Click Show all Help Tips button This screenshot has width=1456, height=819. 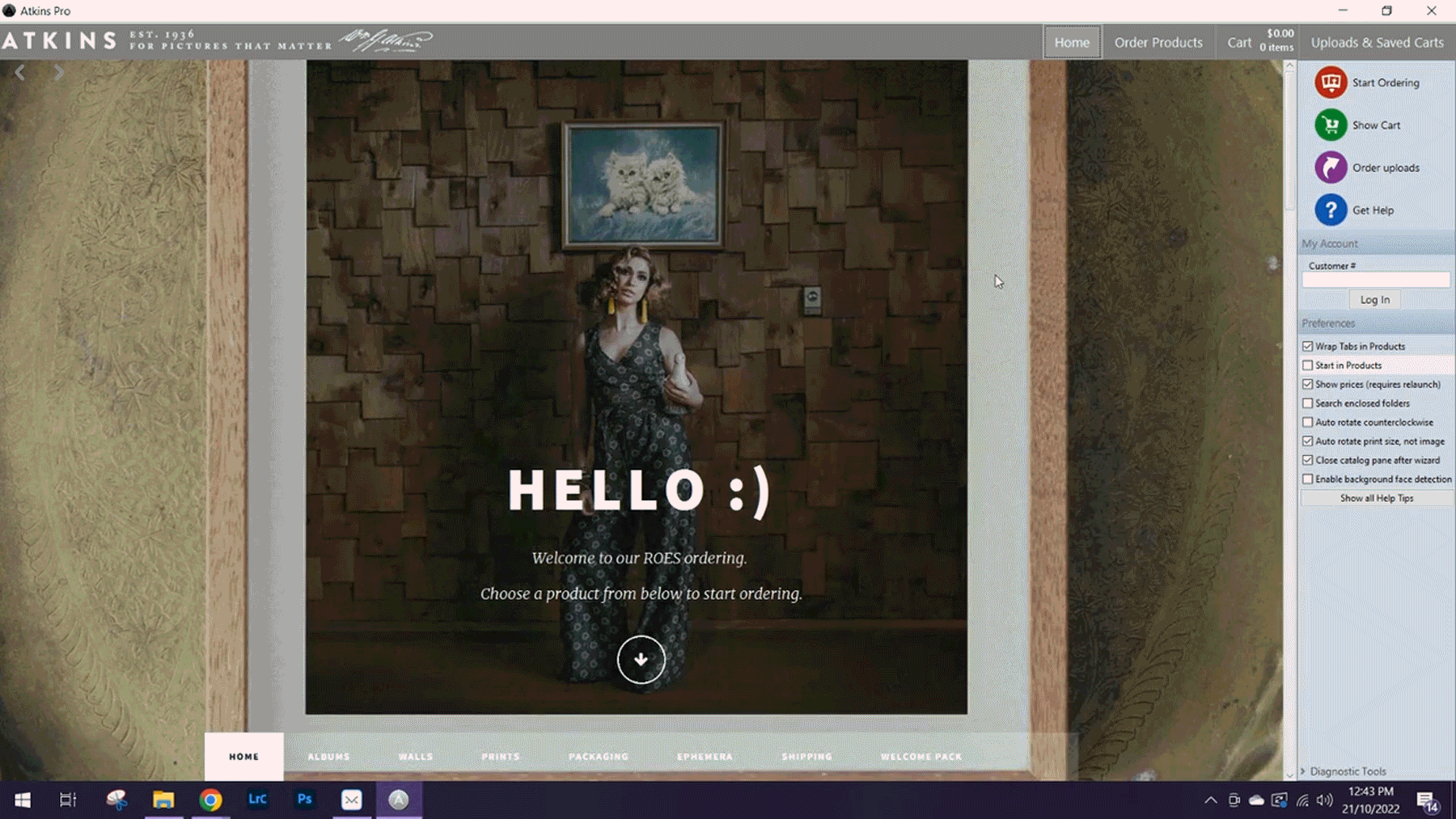click(1376, 498)
